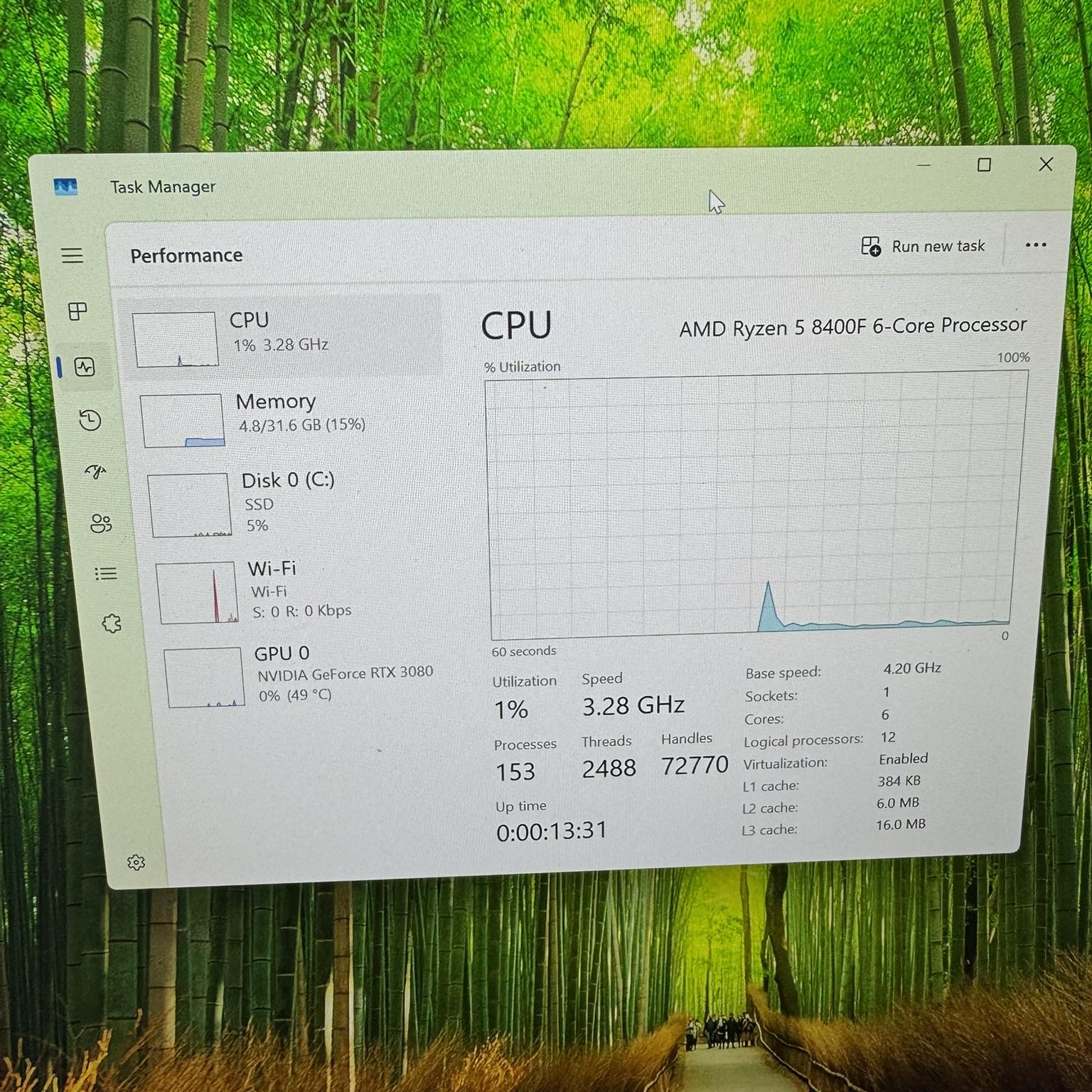Click the up time 0:00:13:31 value
The width and height of the screenshot is (1092, 1092).
(x=552, y=831)
